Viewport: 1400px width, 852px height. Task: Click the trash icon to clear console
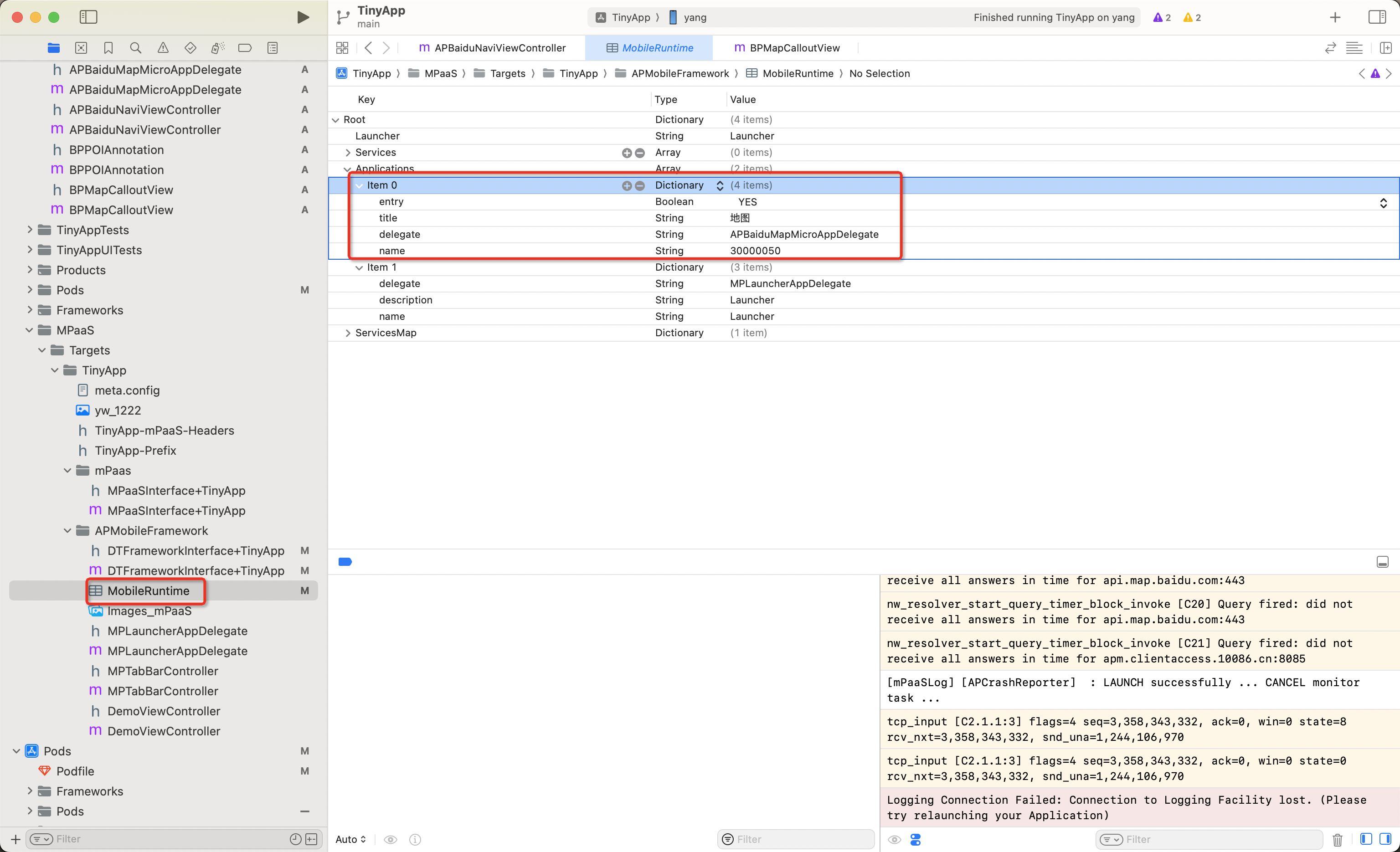(x=1337, y=839)
